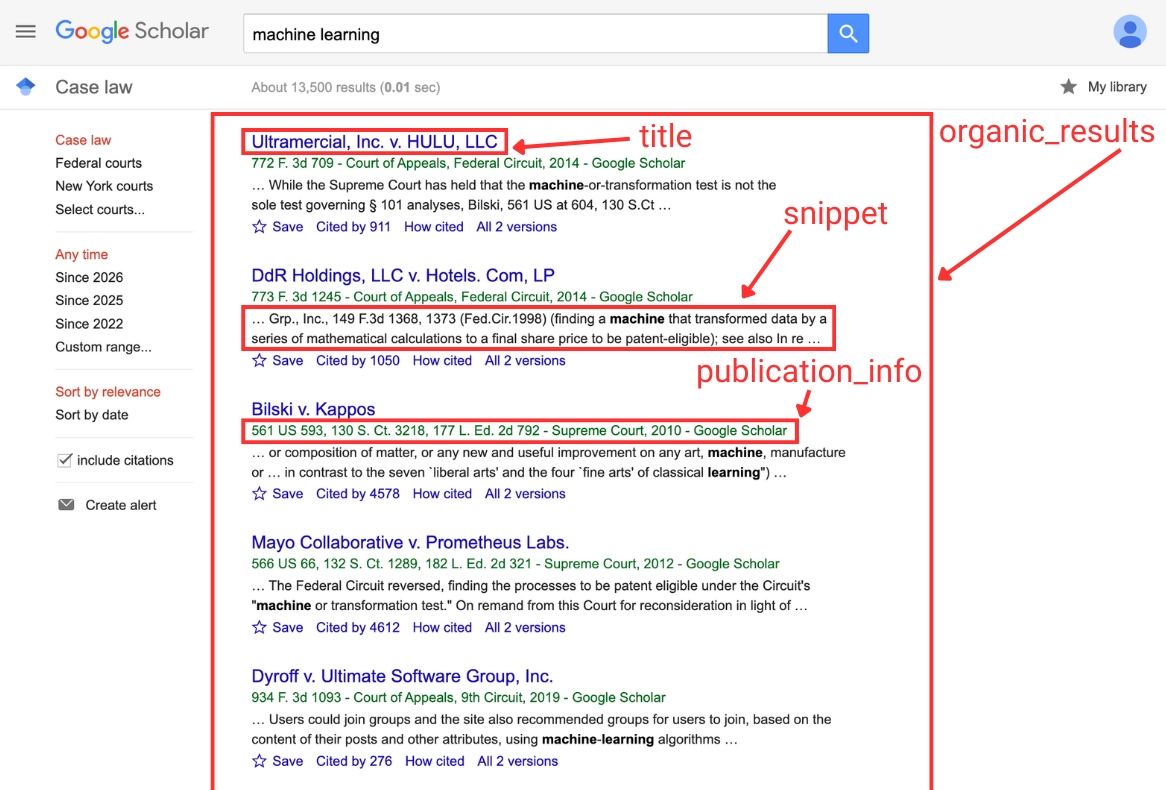The image size is (1166, 790).
Task: Click How cited under Bilski v. Kappos
Action: (442, 494)
